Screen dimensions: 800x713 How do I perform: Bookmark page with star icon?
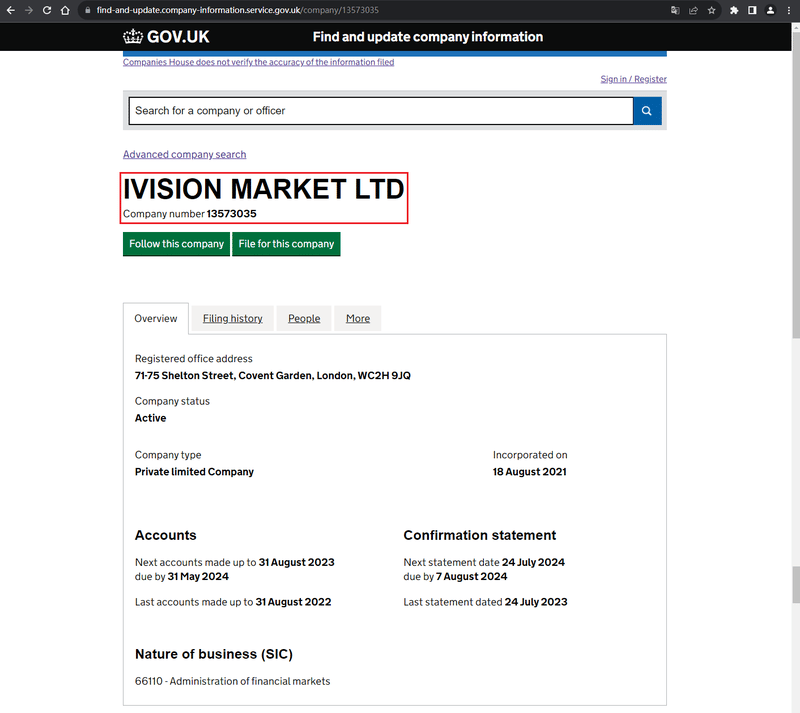click(x=711, y=10)
